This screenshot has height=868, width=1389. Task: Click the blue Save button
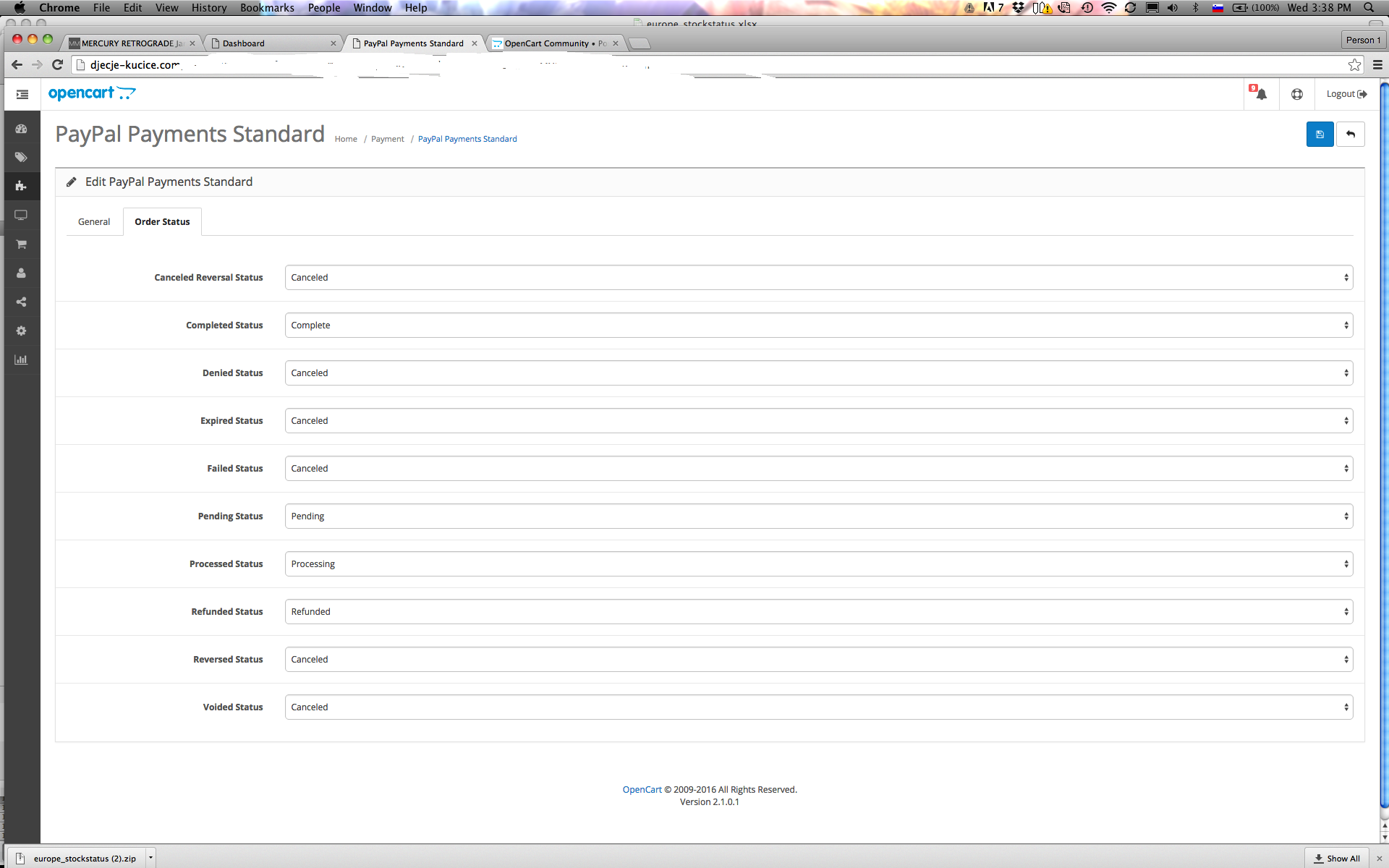click(x=1320, y=134)
